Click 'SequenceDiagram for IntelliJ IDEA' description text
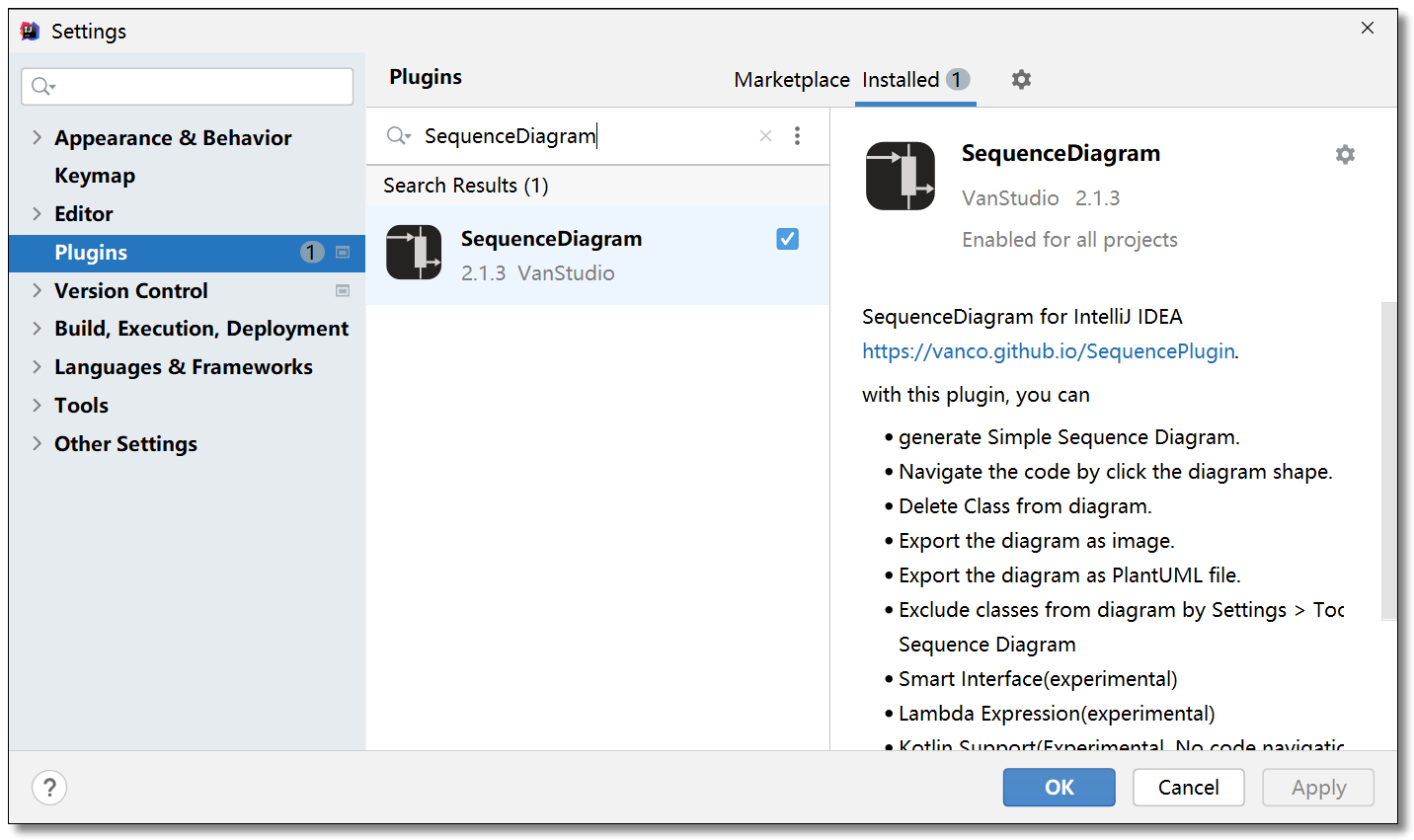Viewport: 1414px width, 840px height. 1022,317
